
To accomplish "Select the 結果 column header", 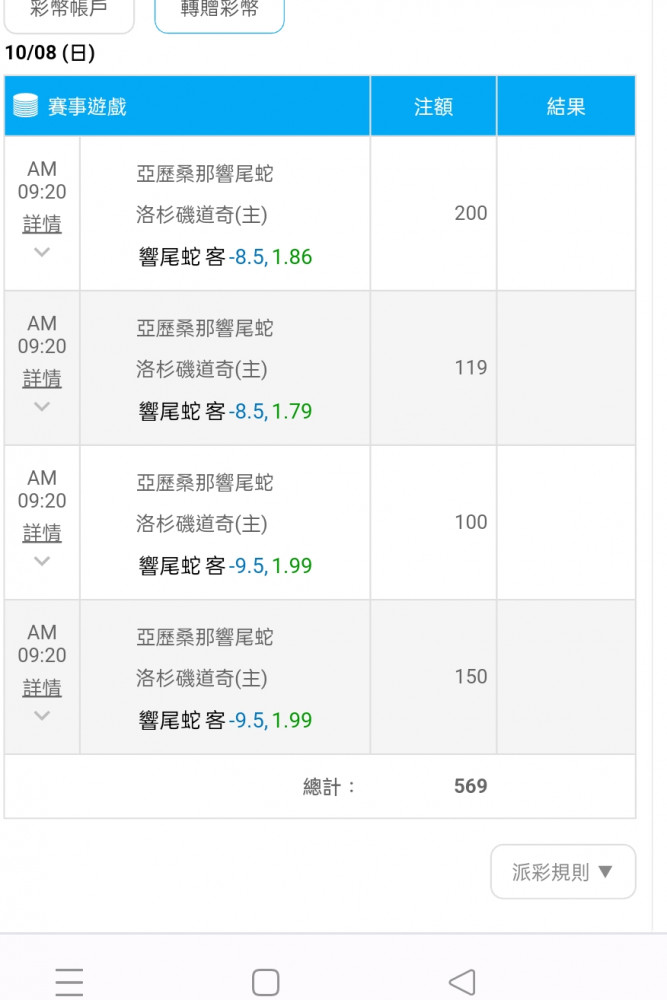I will (566, 106).
